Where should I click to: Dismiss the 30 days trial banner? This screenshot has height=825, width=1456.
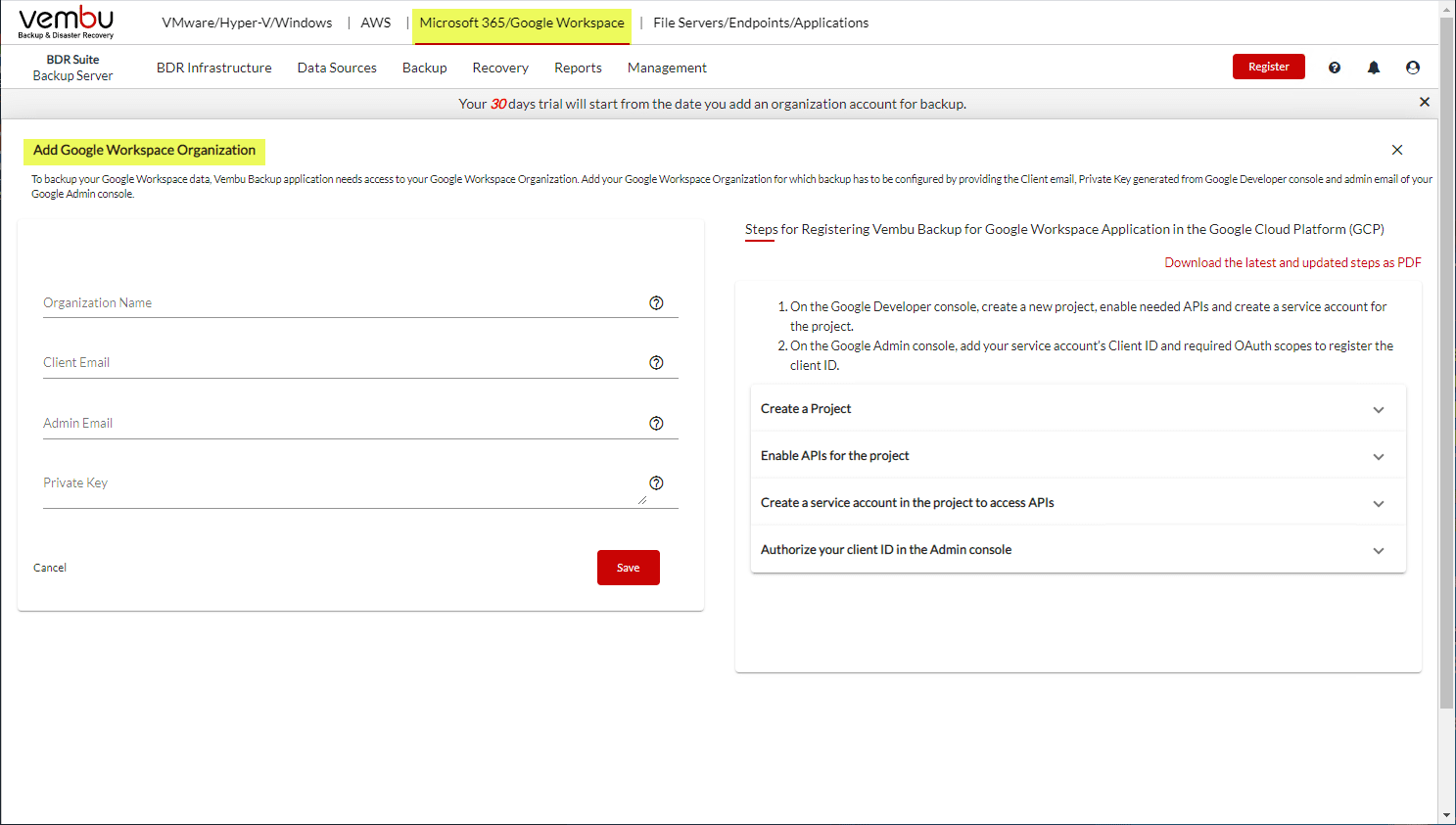(x=1424, y=103)
